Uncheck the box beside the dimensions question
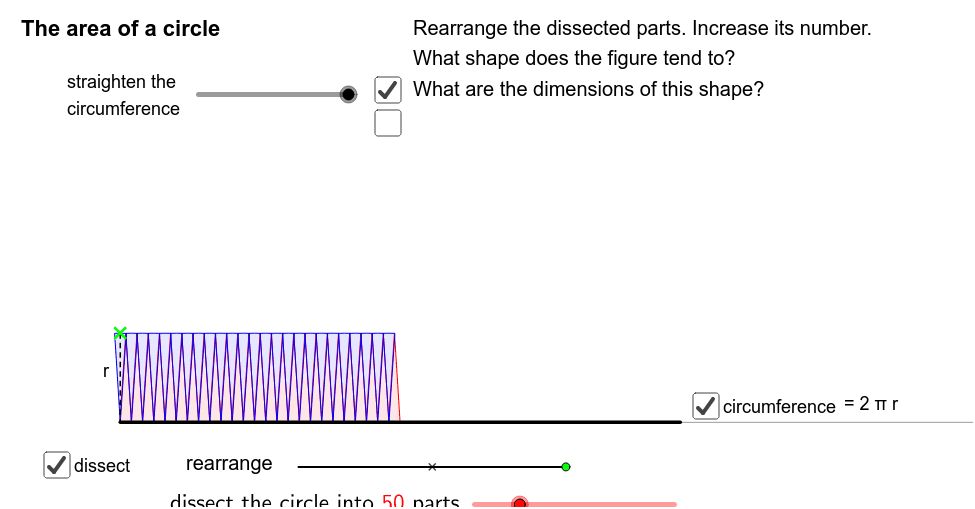975x509 pixels. point(388,90)
